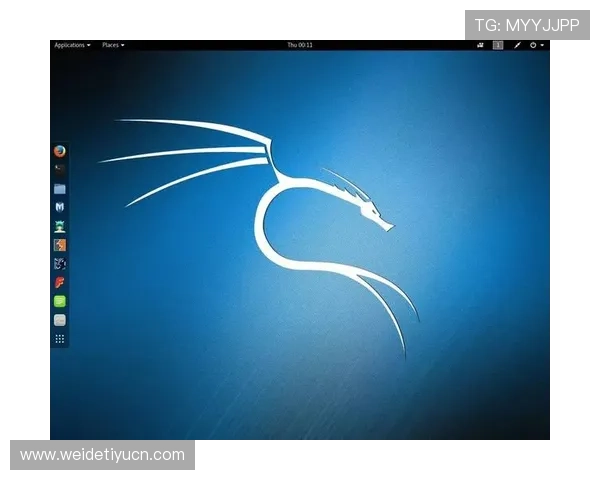600x480 pixels.
Task: Launch Firefox from the dock
Action: [x=60, y=151]
